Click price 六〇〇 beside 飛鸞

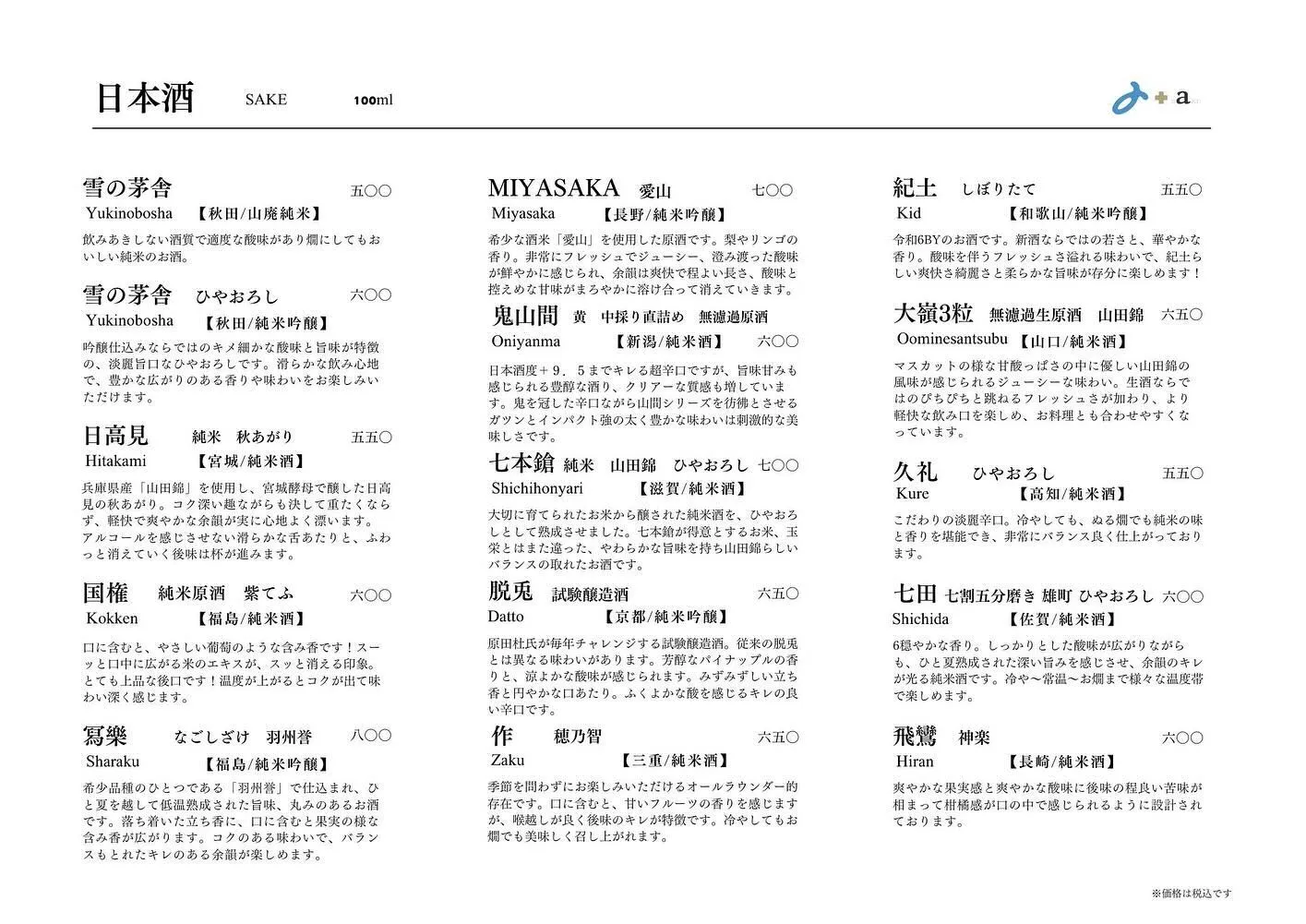pos(1181,738)
